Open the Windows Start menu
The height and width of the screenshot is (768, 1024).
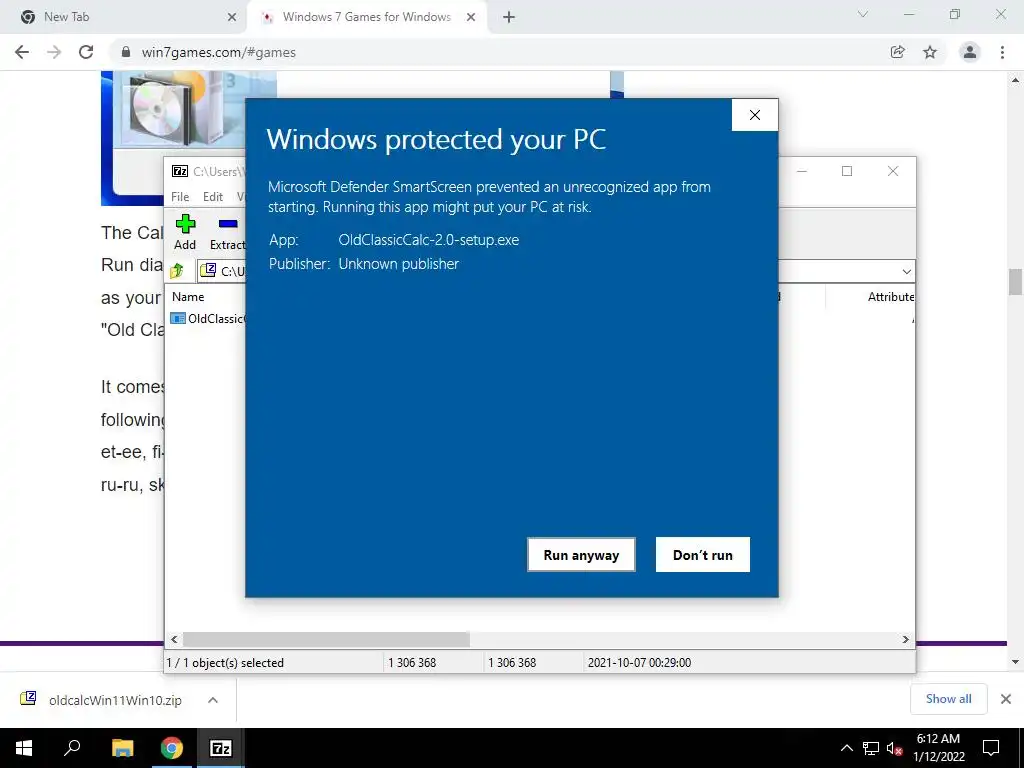(x=24, y=748)
